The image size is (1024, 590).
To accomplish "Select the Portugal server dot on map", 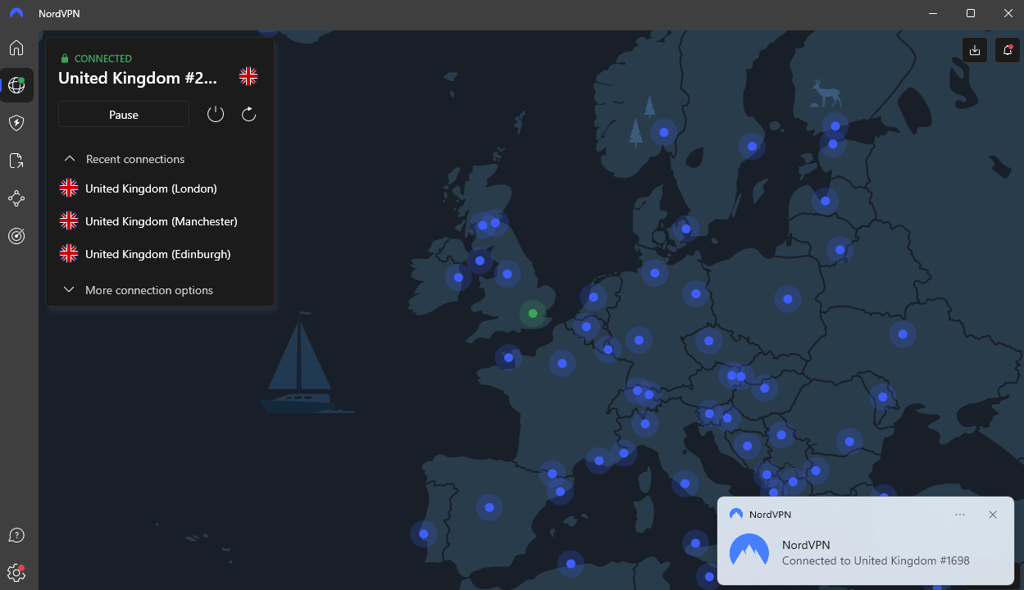I will pyautogui.click(x=423, y=534).
